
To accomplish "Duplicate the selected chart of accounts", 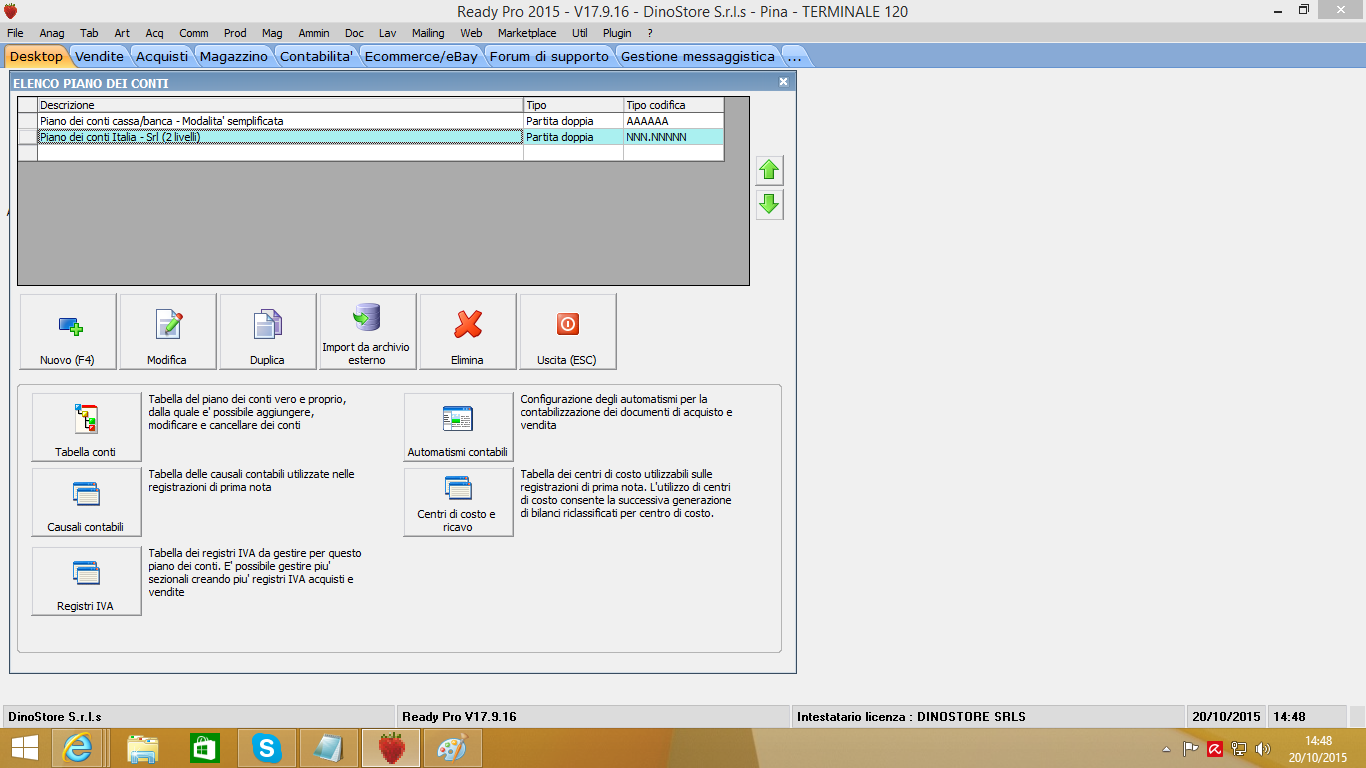I will (268, 332).
